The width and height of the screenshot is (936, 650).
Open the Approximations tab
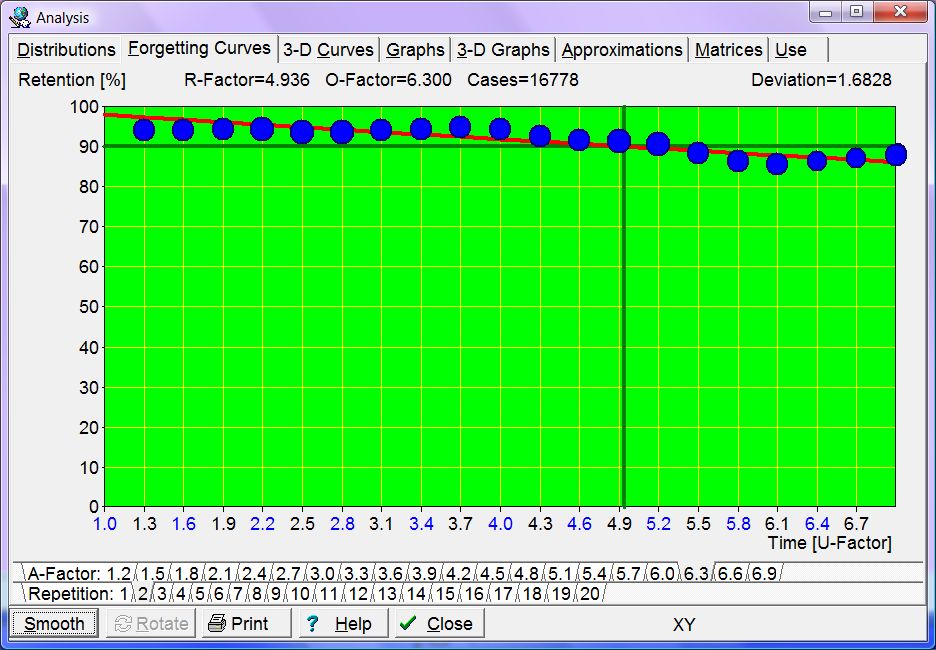[x=622, y=50]
